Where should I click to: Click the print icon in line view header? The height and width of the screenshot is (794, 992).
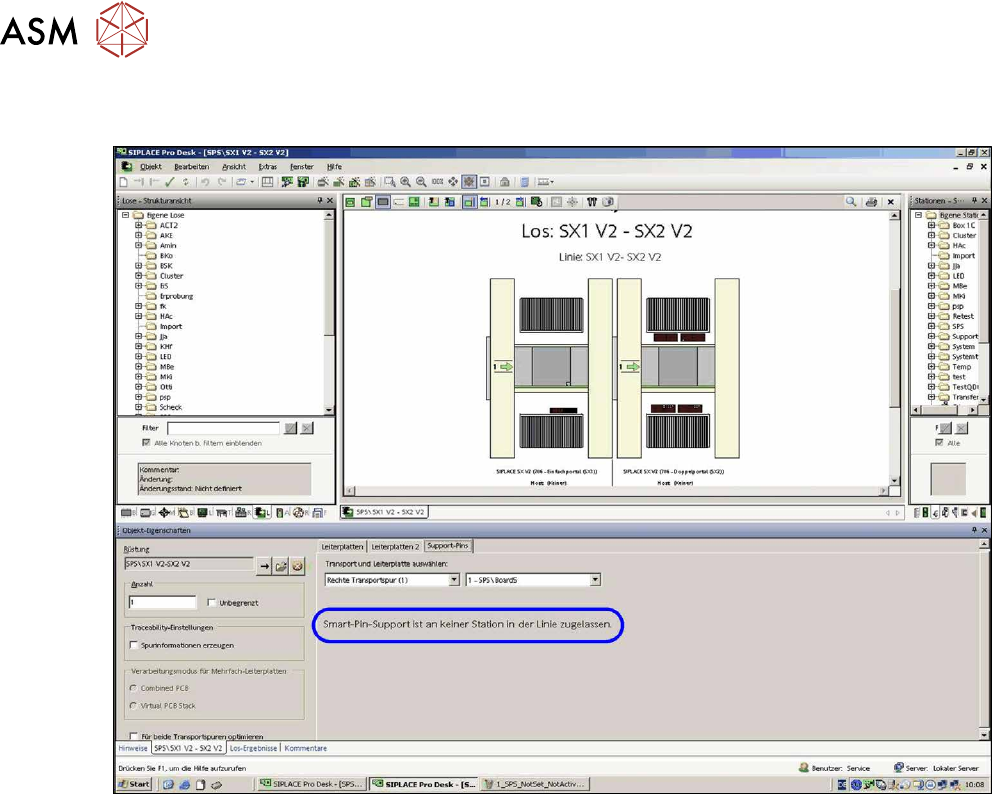(871, 202)
